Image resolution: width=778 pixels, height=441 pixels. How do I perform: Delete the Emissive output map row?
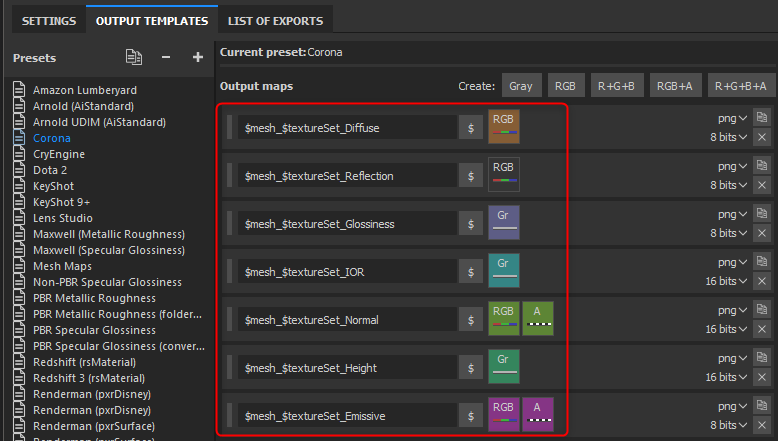[762, 425]
